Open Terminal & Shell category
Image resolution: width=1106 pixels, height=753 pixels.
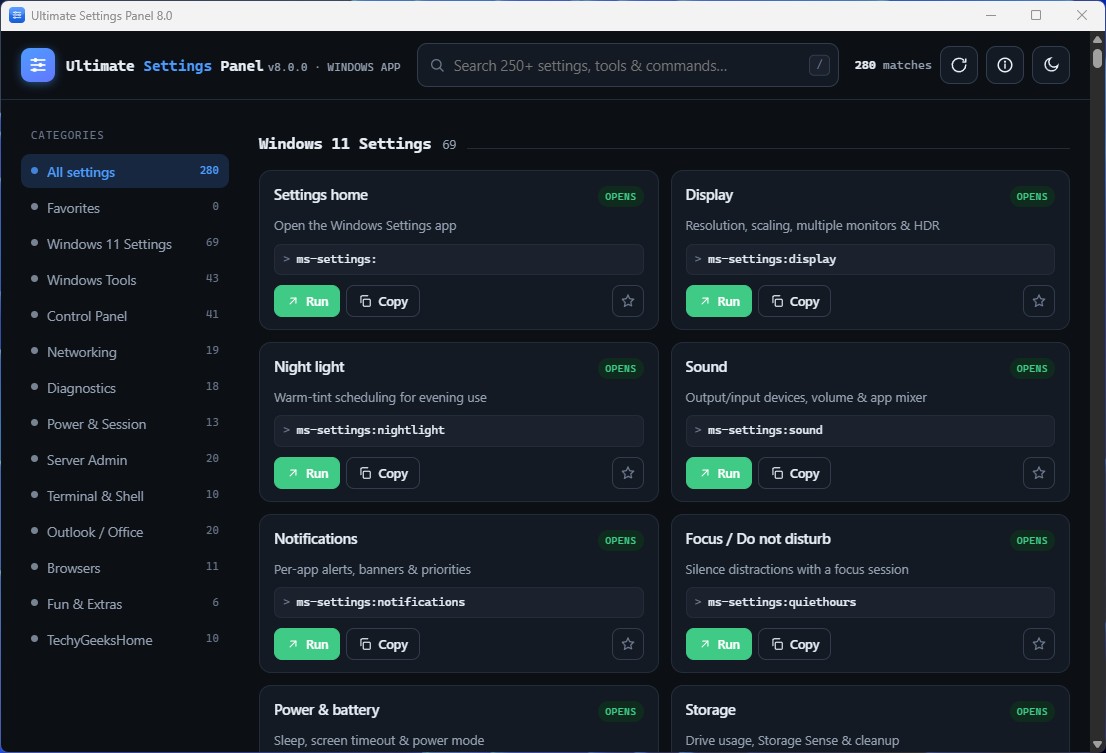[x=125, y=495]
